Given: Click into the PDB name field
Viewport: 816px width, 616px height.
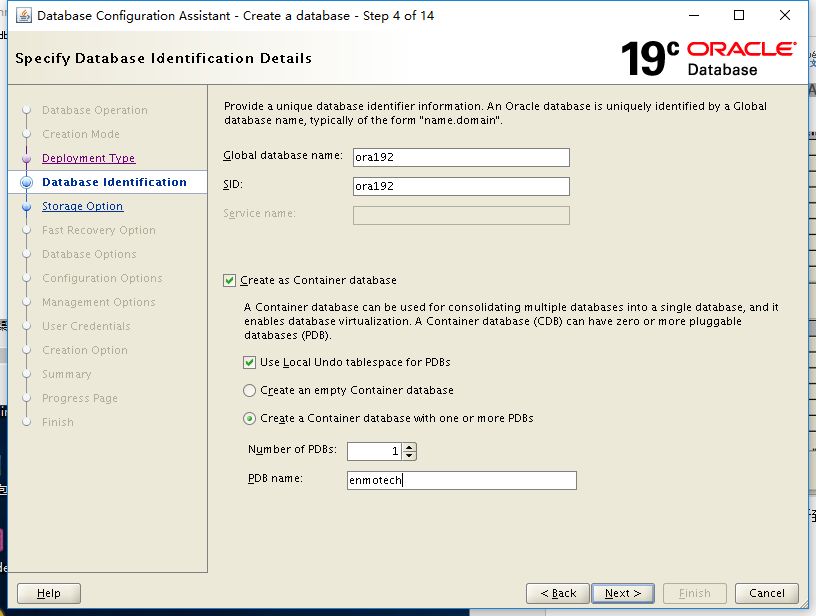Looking at the screenshot, I should (461, 481).
